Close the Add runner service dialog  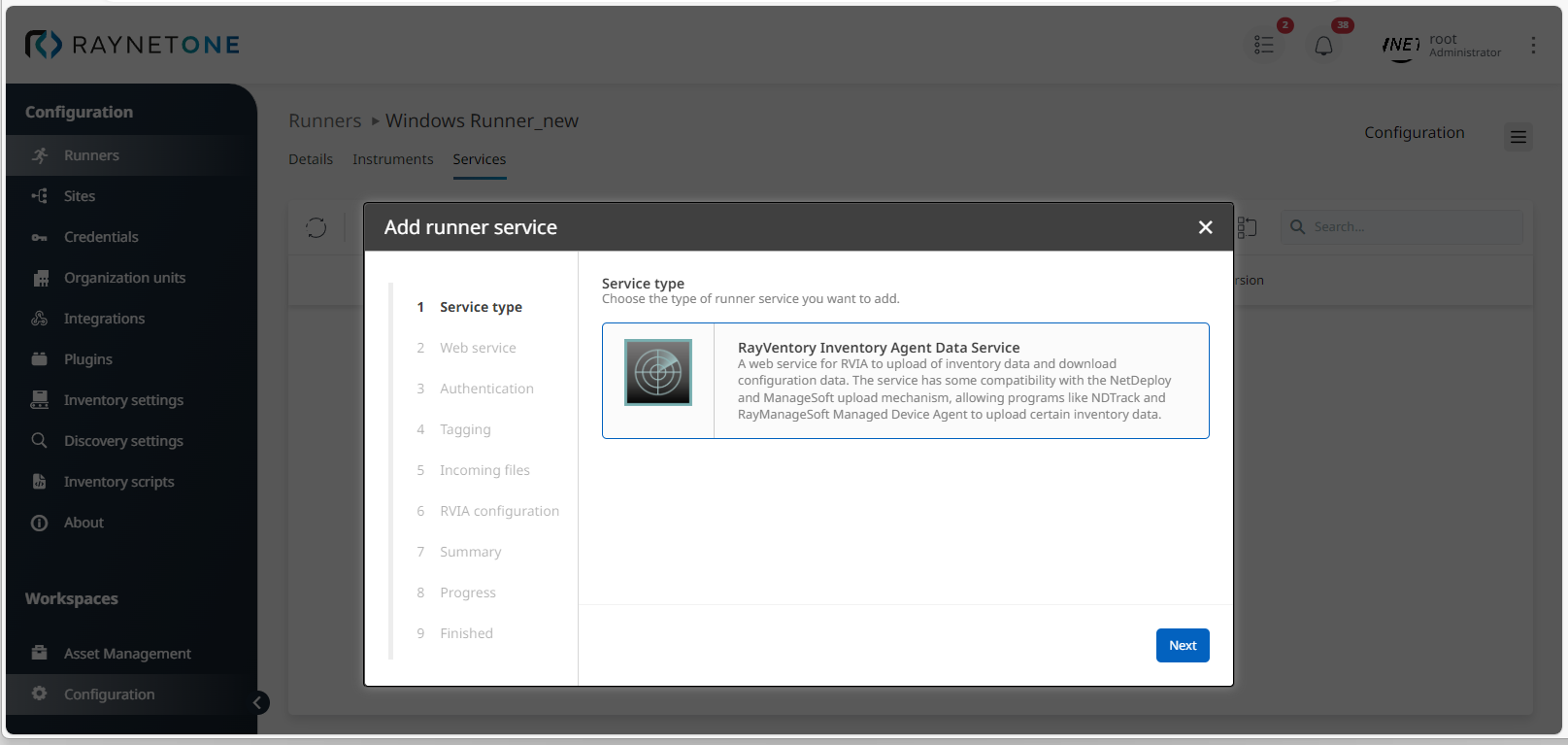tap(1206, 227)
